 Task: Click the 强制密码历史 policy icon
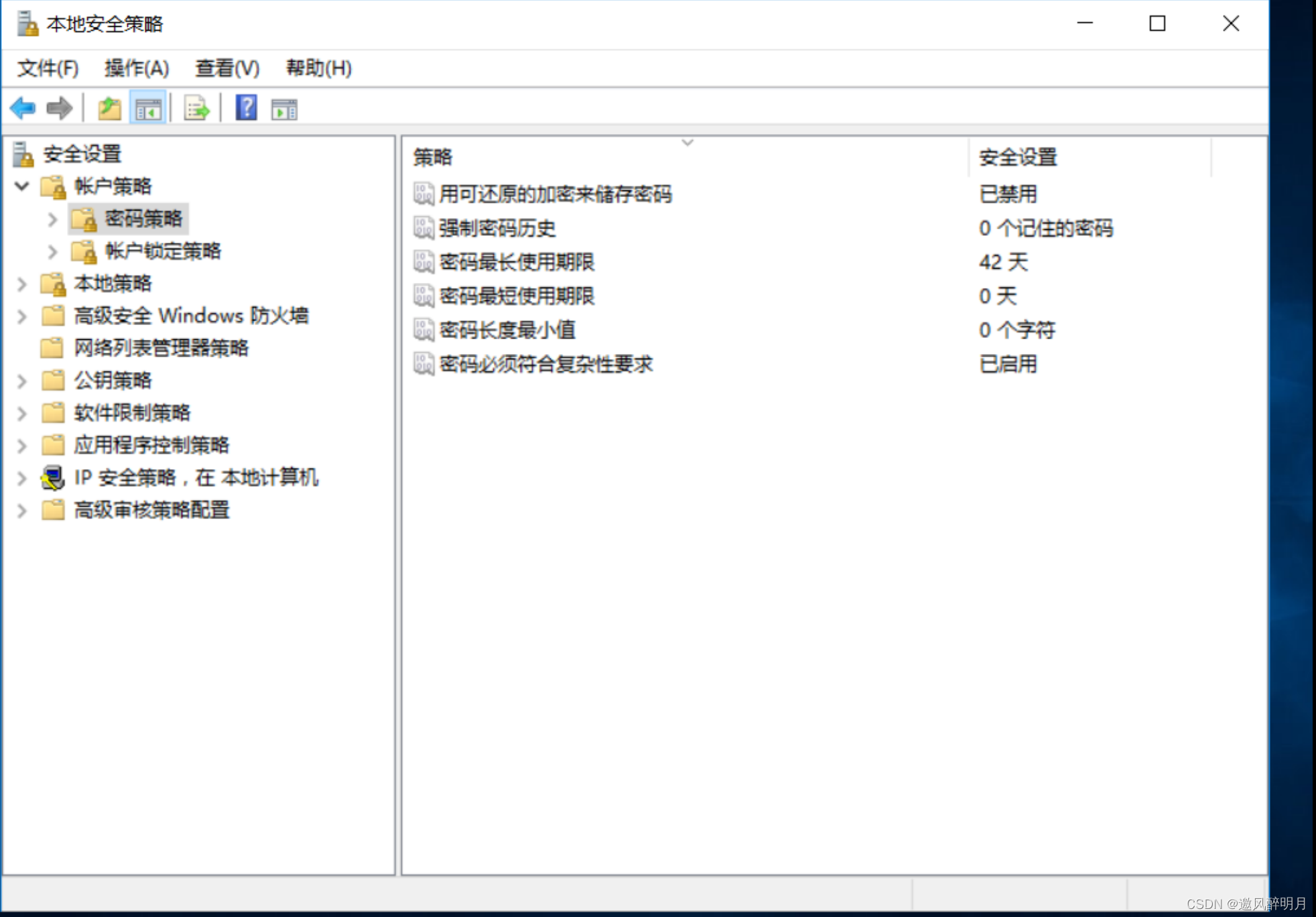pos(422,228)
